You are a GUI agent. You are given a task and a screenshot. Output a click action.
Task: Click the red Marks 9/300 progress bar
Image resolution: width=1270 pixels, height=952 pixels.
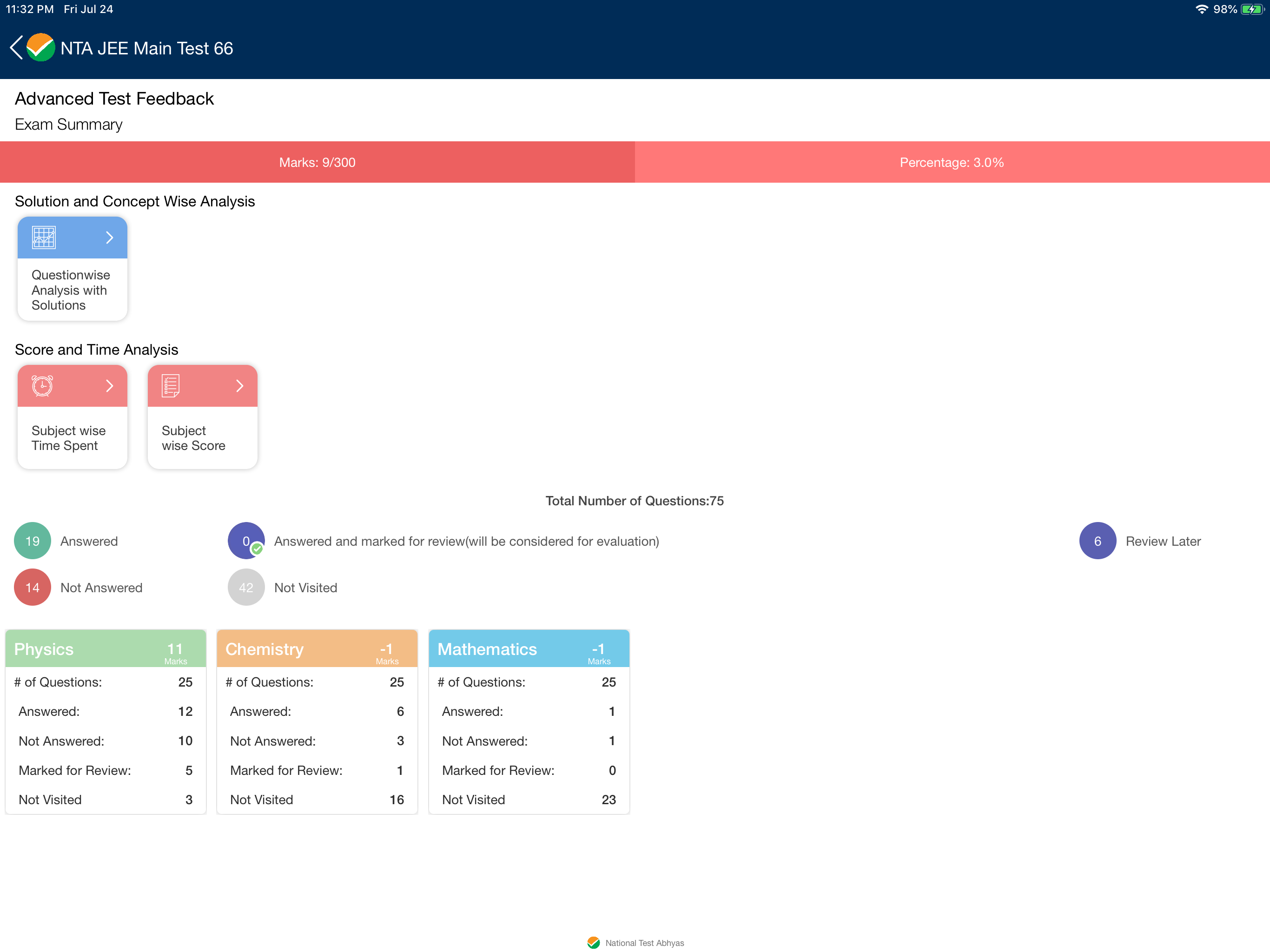coord(317,162)
